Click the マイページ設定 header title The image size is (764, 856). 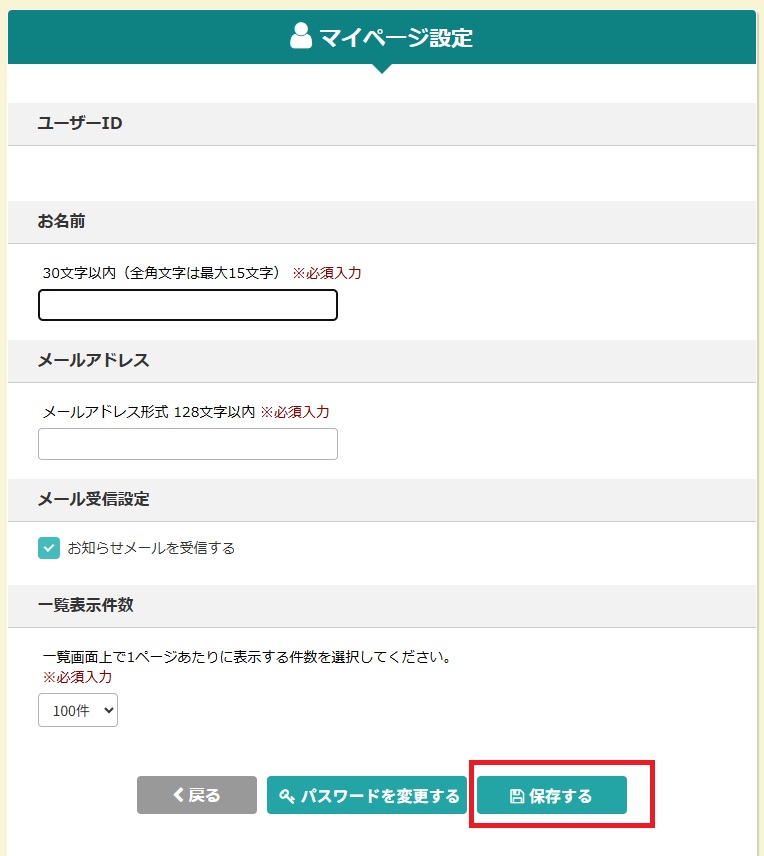tap(395, 38)
